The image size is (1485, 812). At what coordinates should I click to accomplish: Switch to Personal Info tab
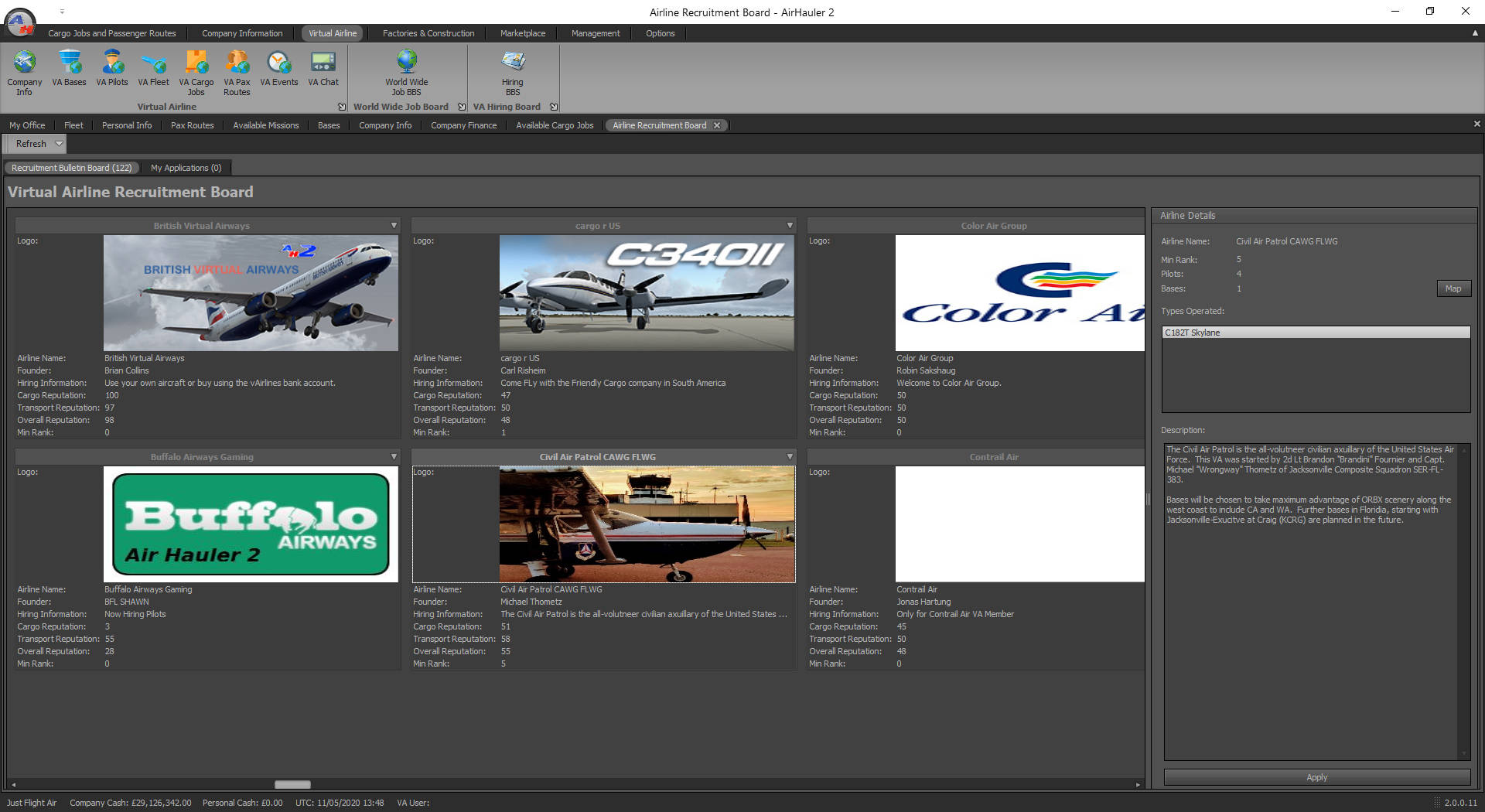coord(127,125)
